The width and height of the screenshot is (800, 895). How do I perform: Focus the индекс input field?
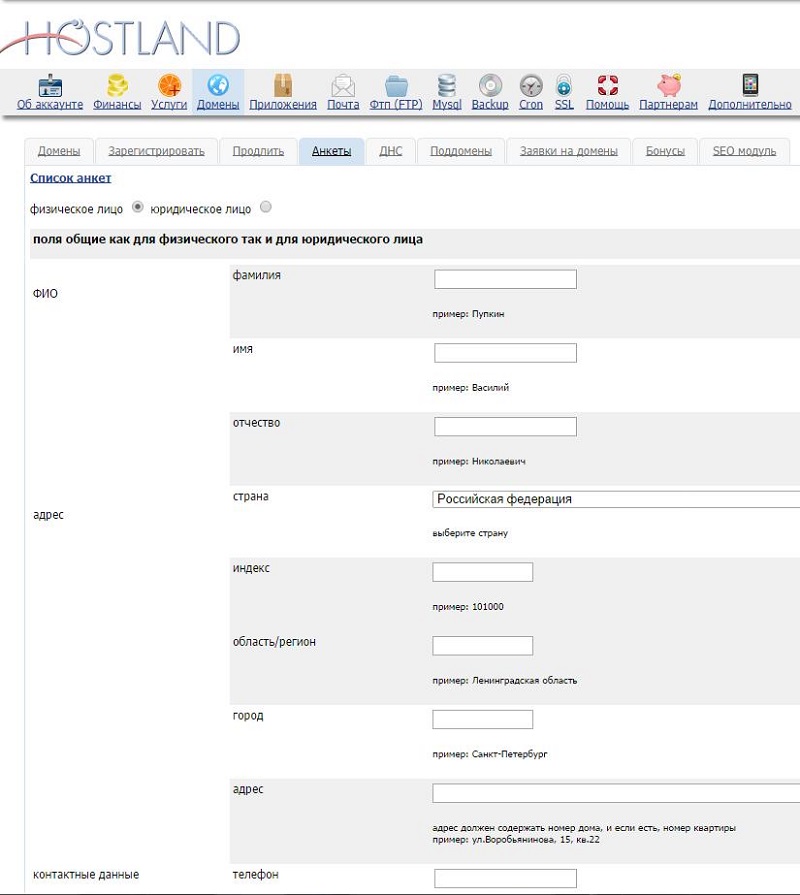click(483, 572)
